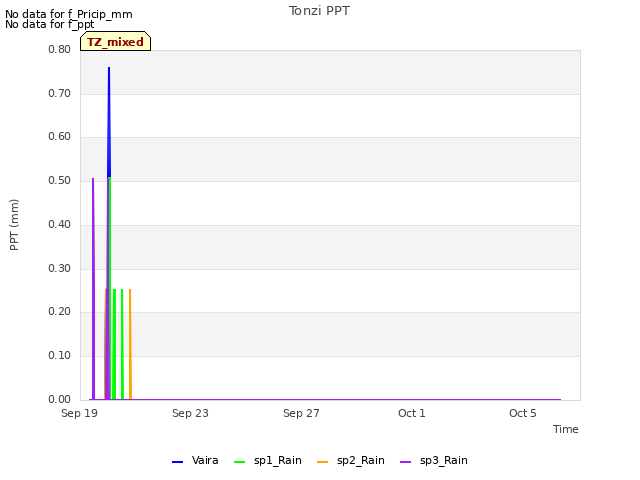Click the purple sp3_Rain legend color marker
The height and width of the screenshot is (480, 640).
pos(405,462)
